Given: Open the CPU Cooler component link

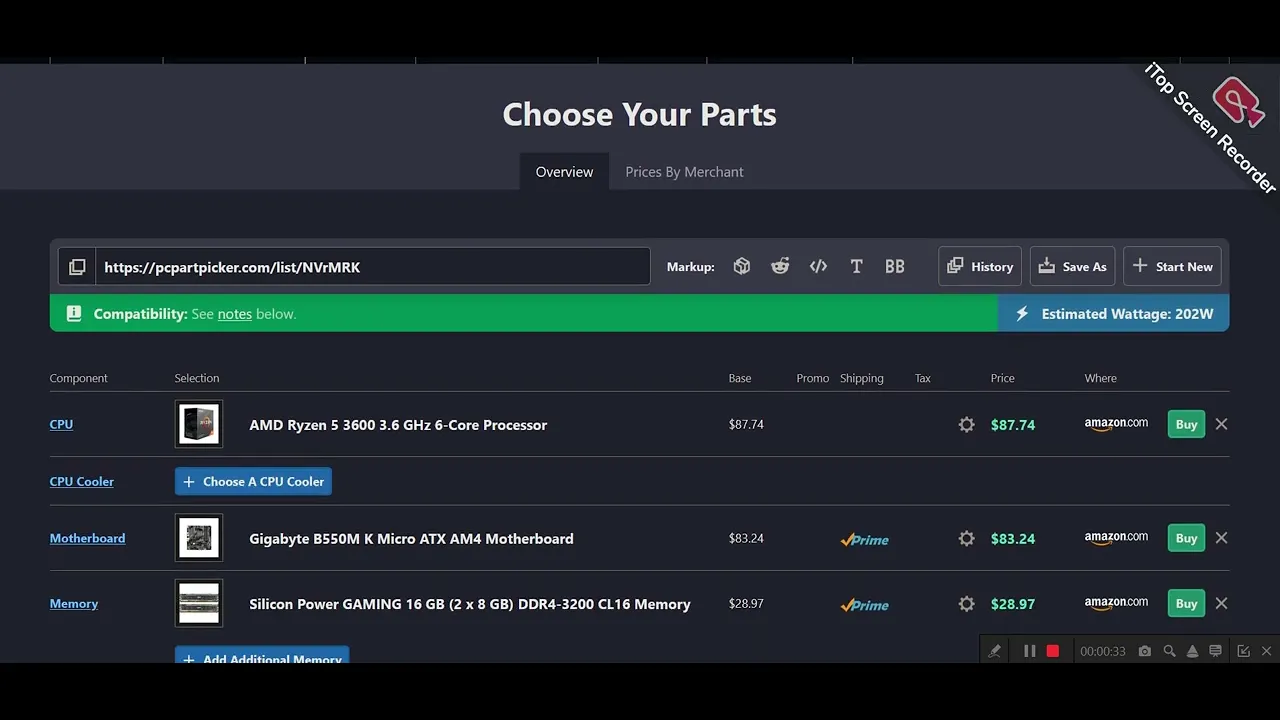Looking at the screenshot, I should [x=82, y=481].
